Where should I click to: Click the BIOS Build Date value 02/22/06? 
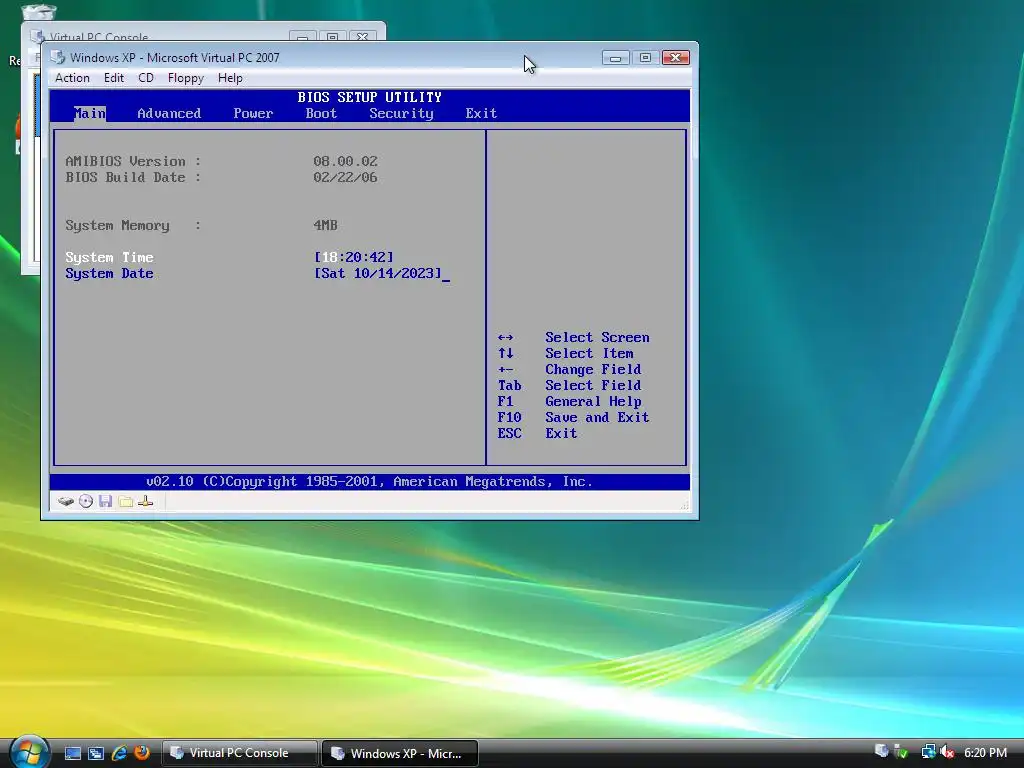[x=345, y=178]
